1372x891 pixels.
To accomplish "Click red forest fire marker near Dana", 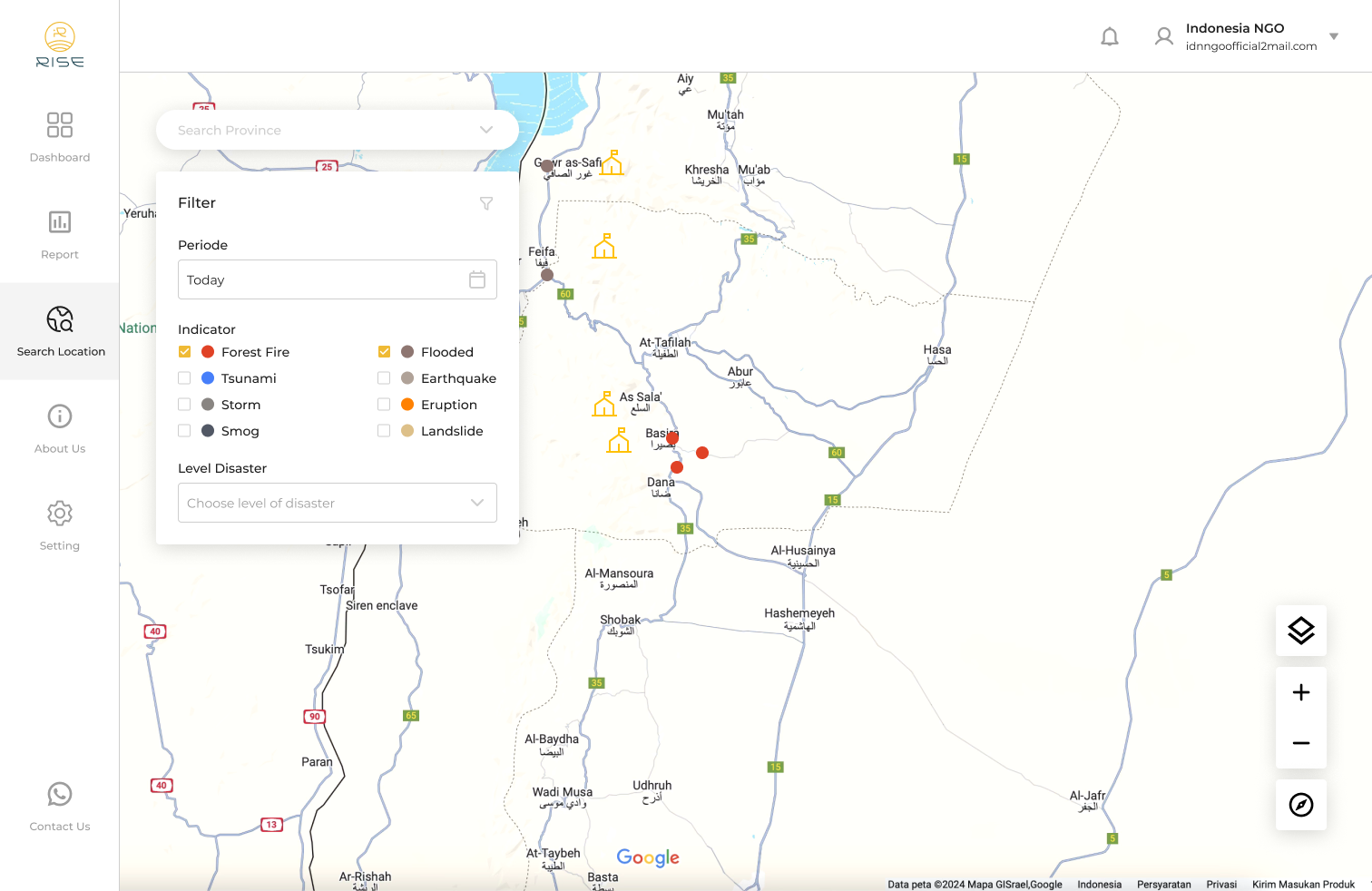I will pos(677,467).
